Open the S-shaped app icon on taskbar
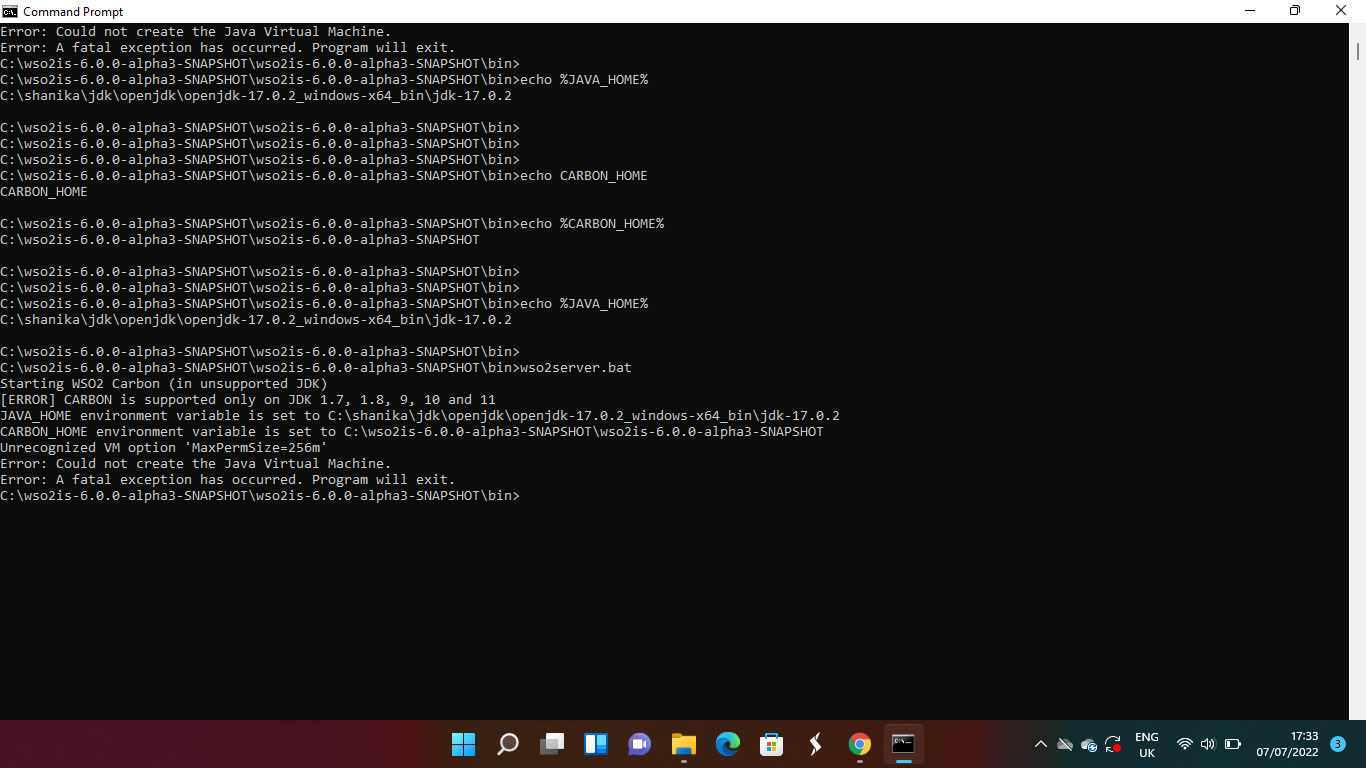 click(815, 744)
